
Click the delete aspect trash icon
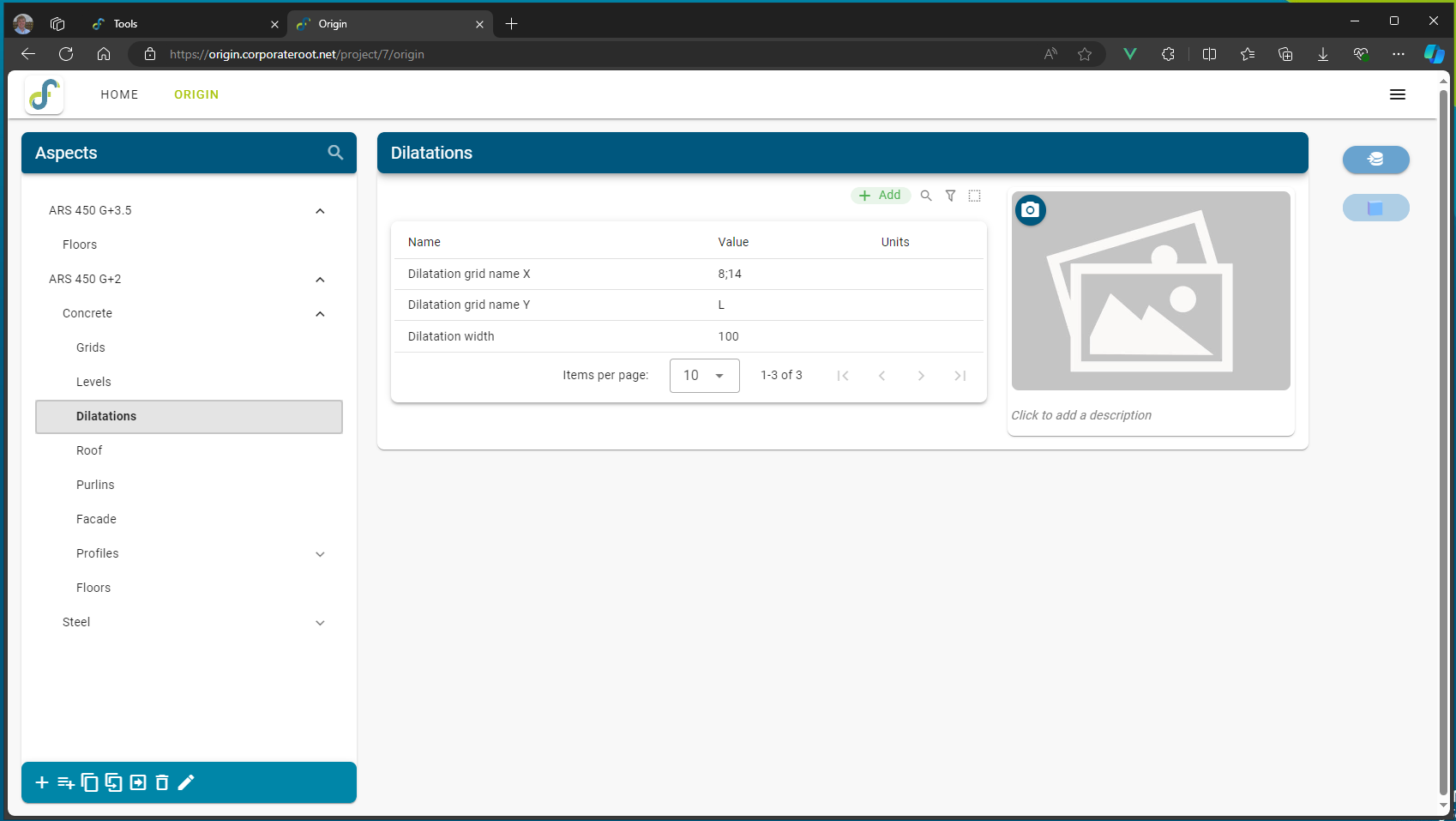162,782
